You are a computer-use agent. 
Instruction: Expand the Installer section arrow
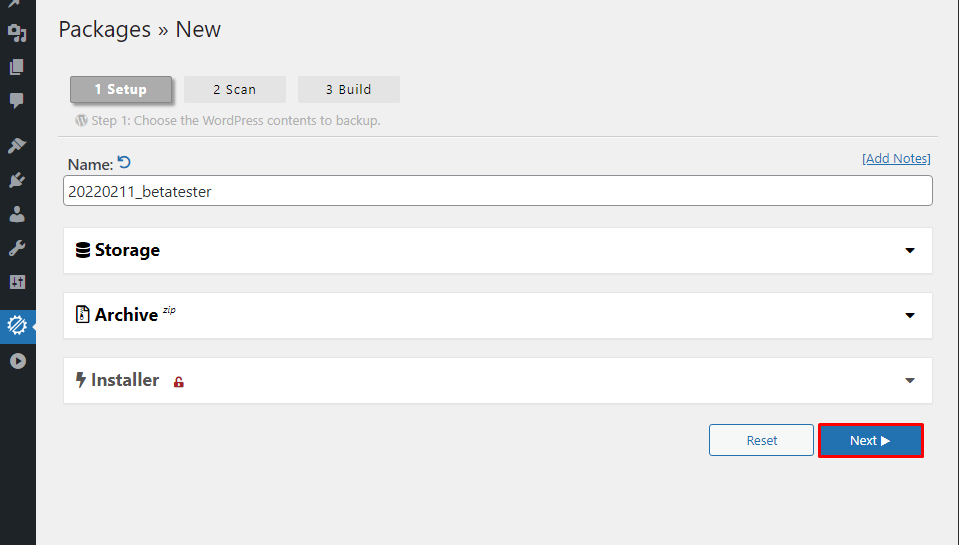pyautogui.click(x=910, y=381)
